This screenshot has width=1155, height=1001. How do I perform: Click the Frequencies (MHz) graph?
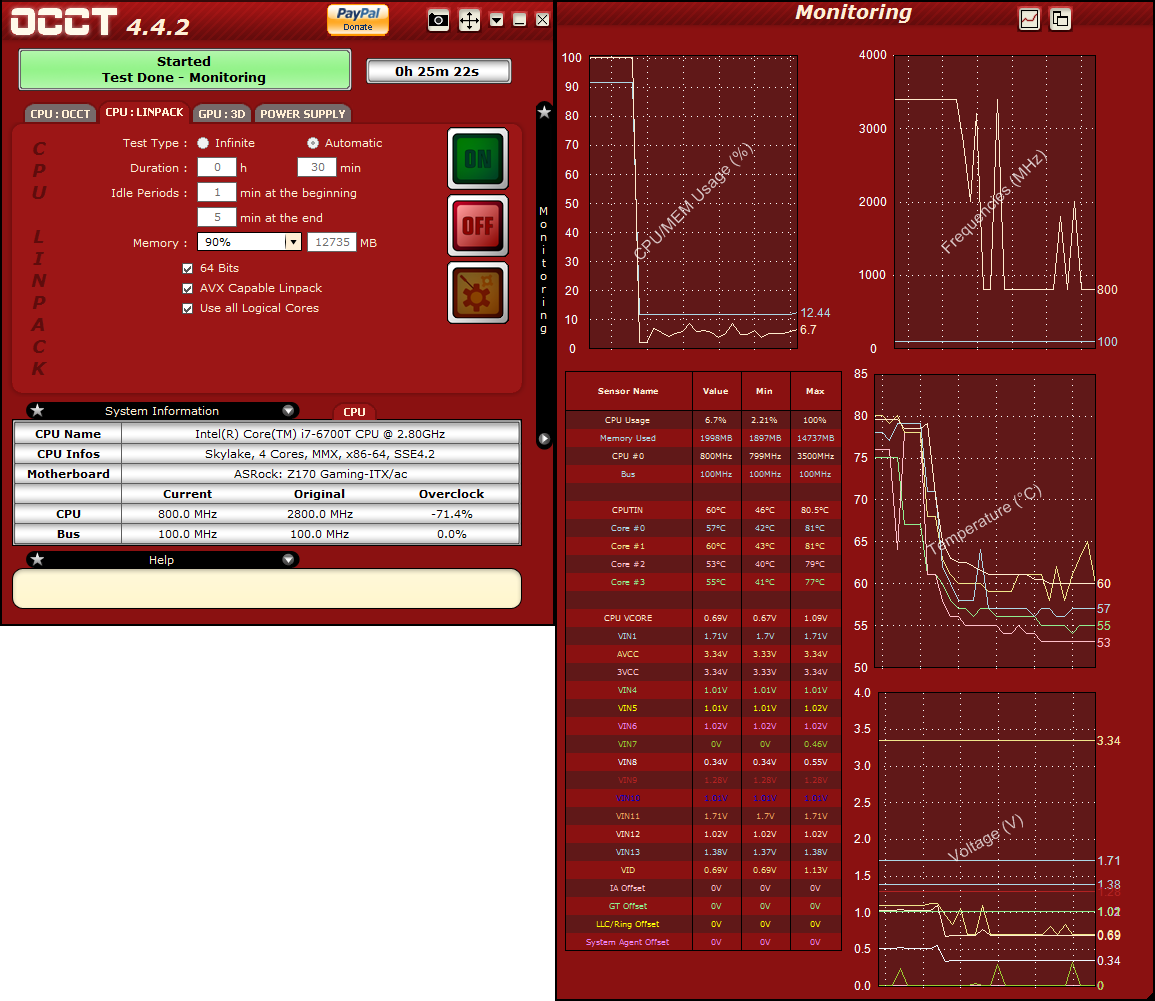(x=994, y=202)
